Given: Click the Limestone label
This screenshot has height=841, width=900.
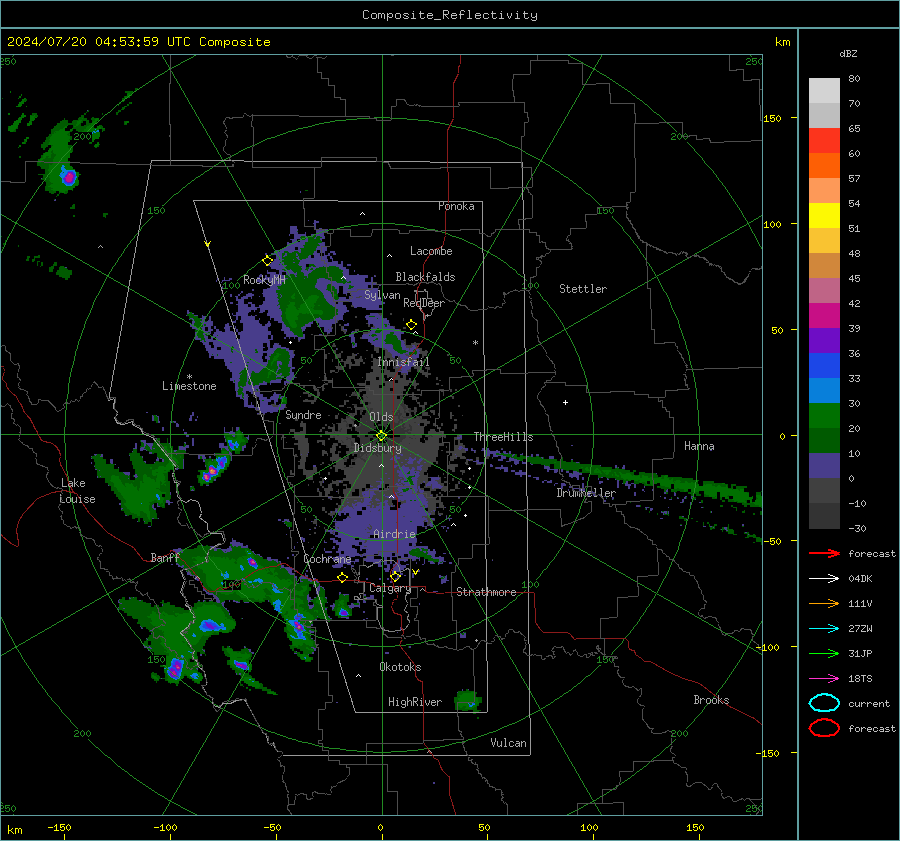Looking at the screenshot, I should coord(189,386).
